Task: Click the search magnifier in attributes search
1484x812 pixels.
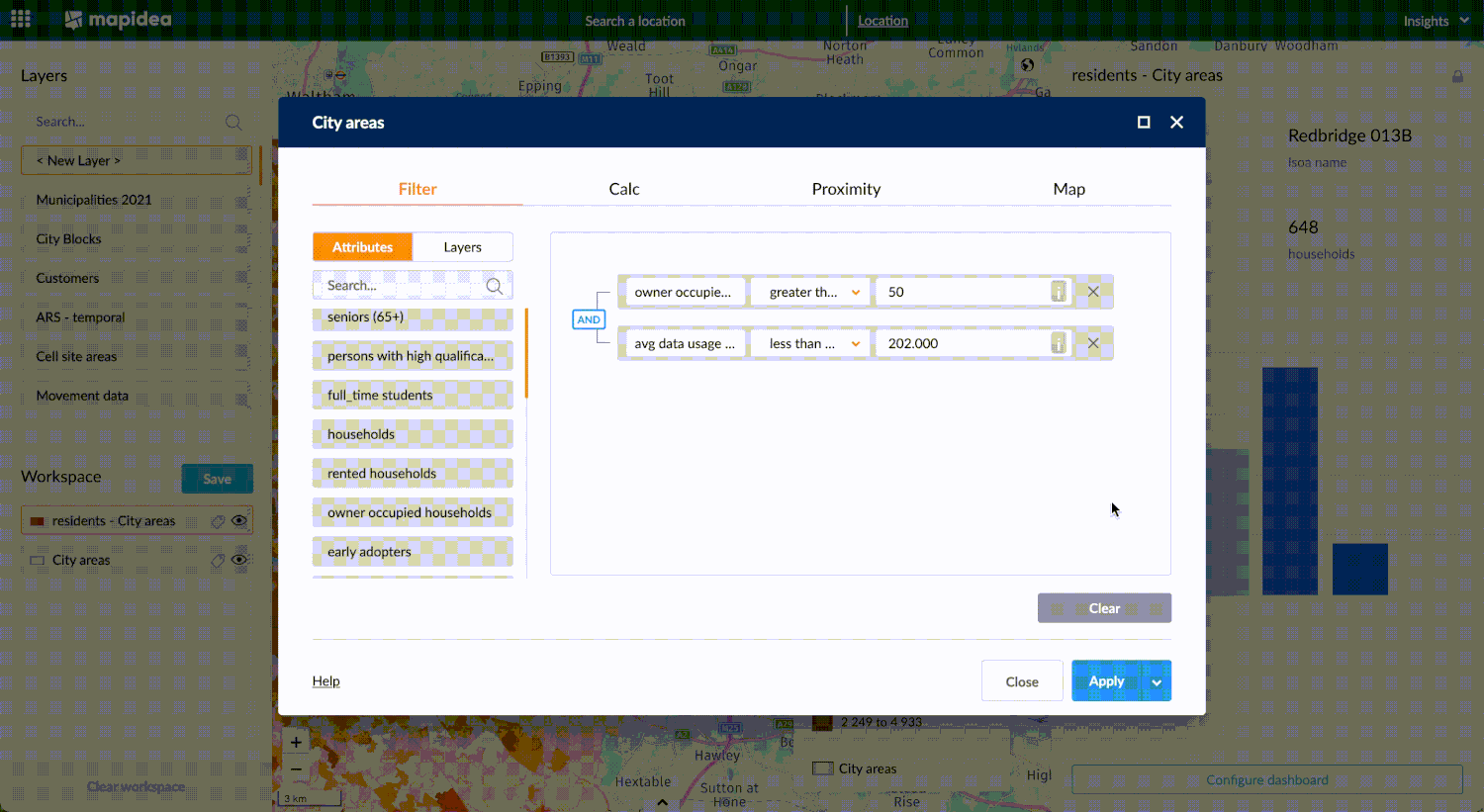Action: (494, 285)
